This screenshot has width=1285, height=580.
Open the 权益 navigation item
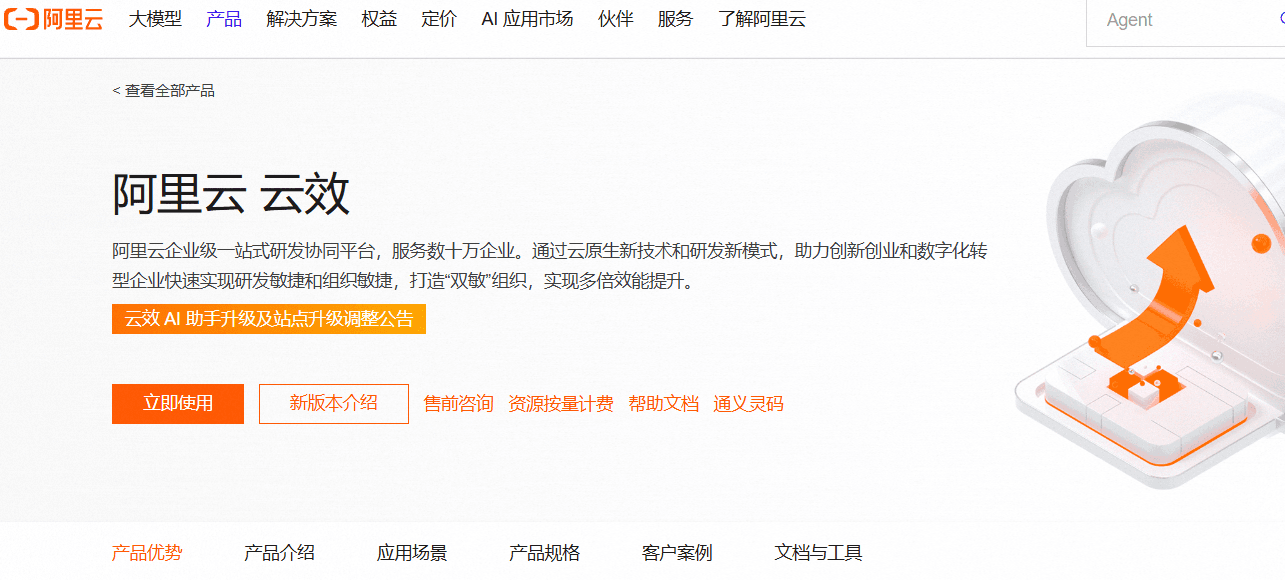(380, 19)
